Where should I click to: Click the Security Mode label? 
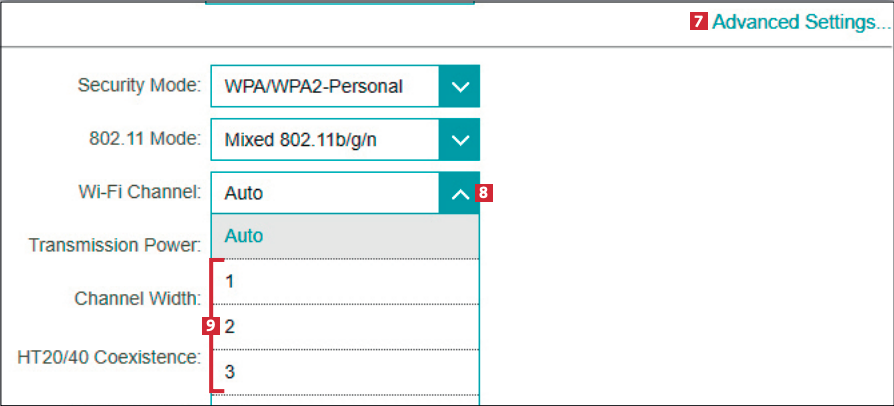click(x=139, y=85)
